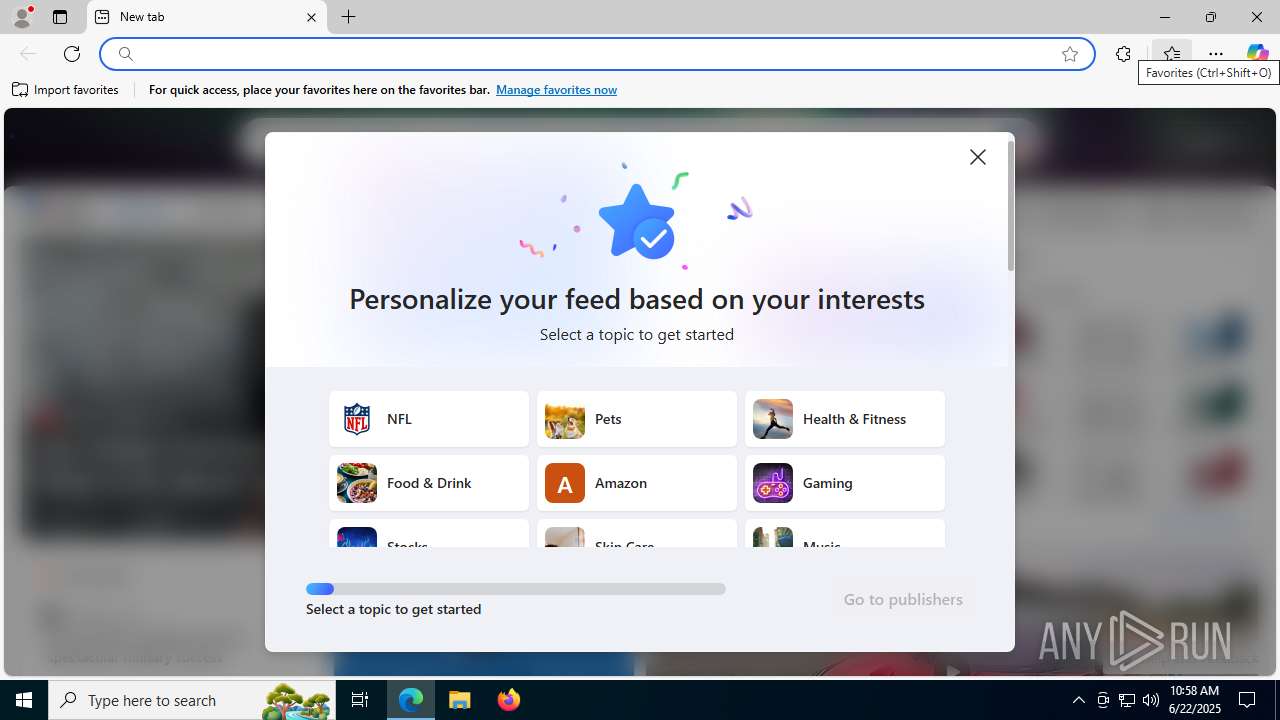Screen dimensions: 1280x720
Task: Select the Food & Drink topic
Action: (x=429, y=483)
